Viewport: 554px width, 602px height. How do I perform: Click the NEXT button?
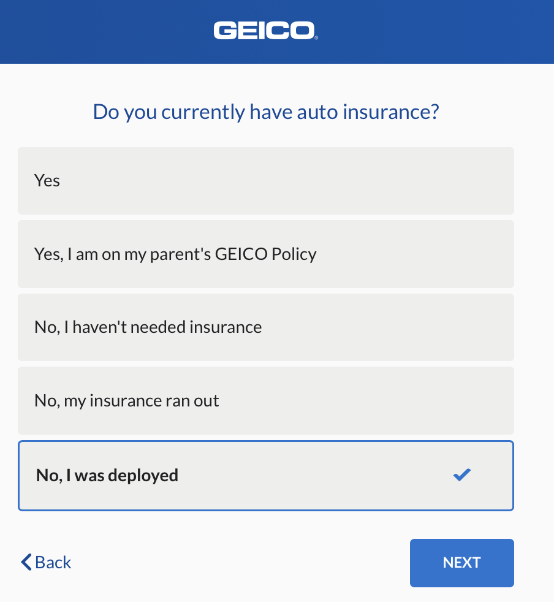(x=461, y=563)
